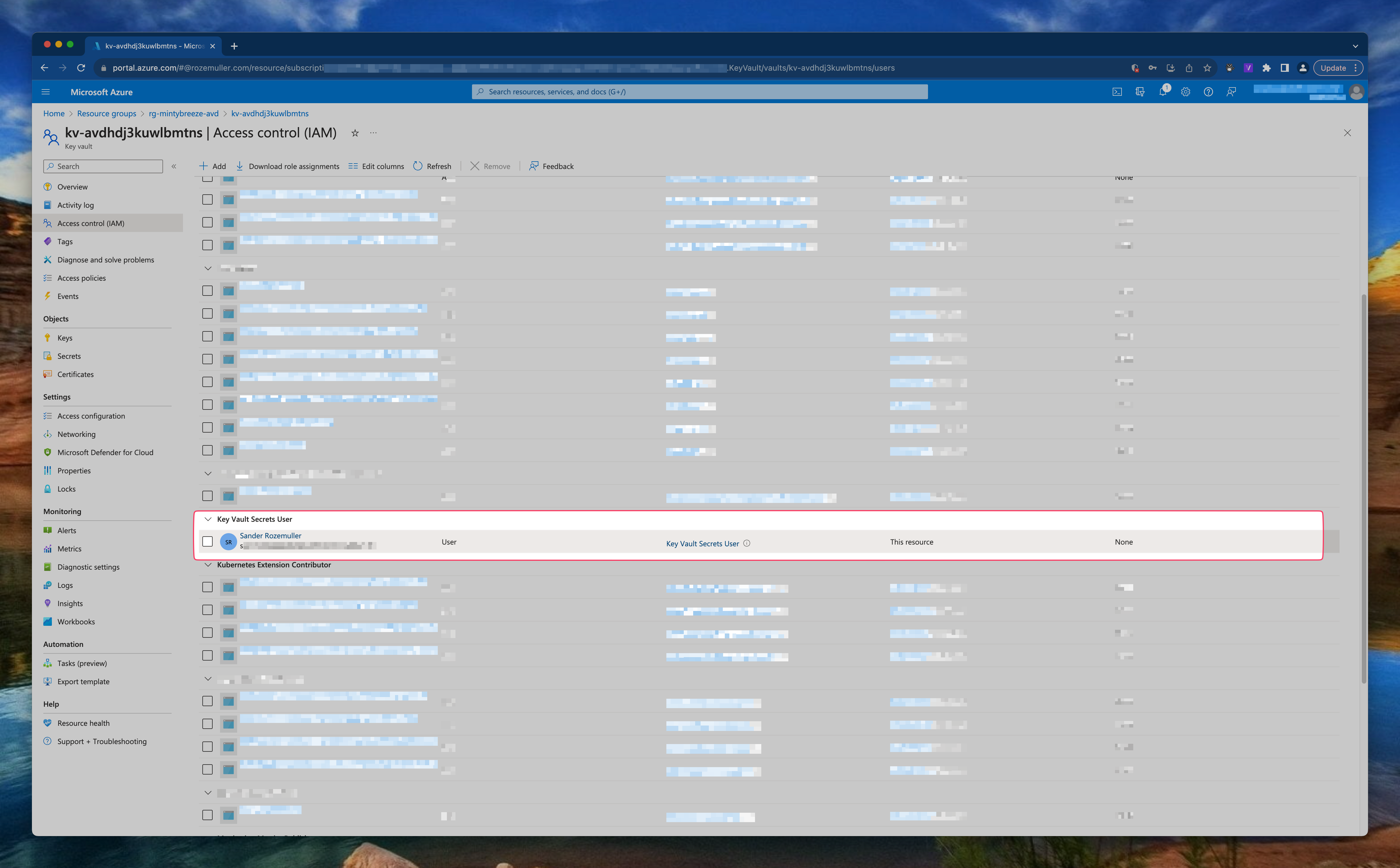Screen dimensions: 1400x868
Task: Click Download role assignments
Action: coord(288,166)
